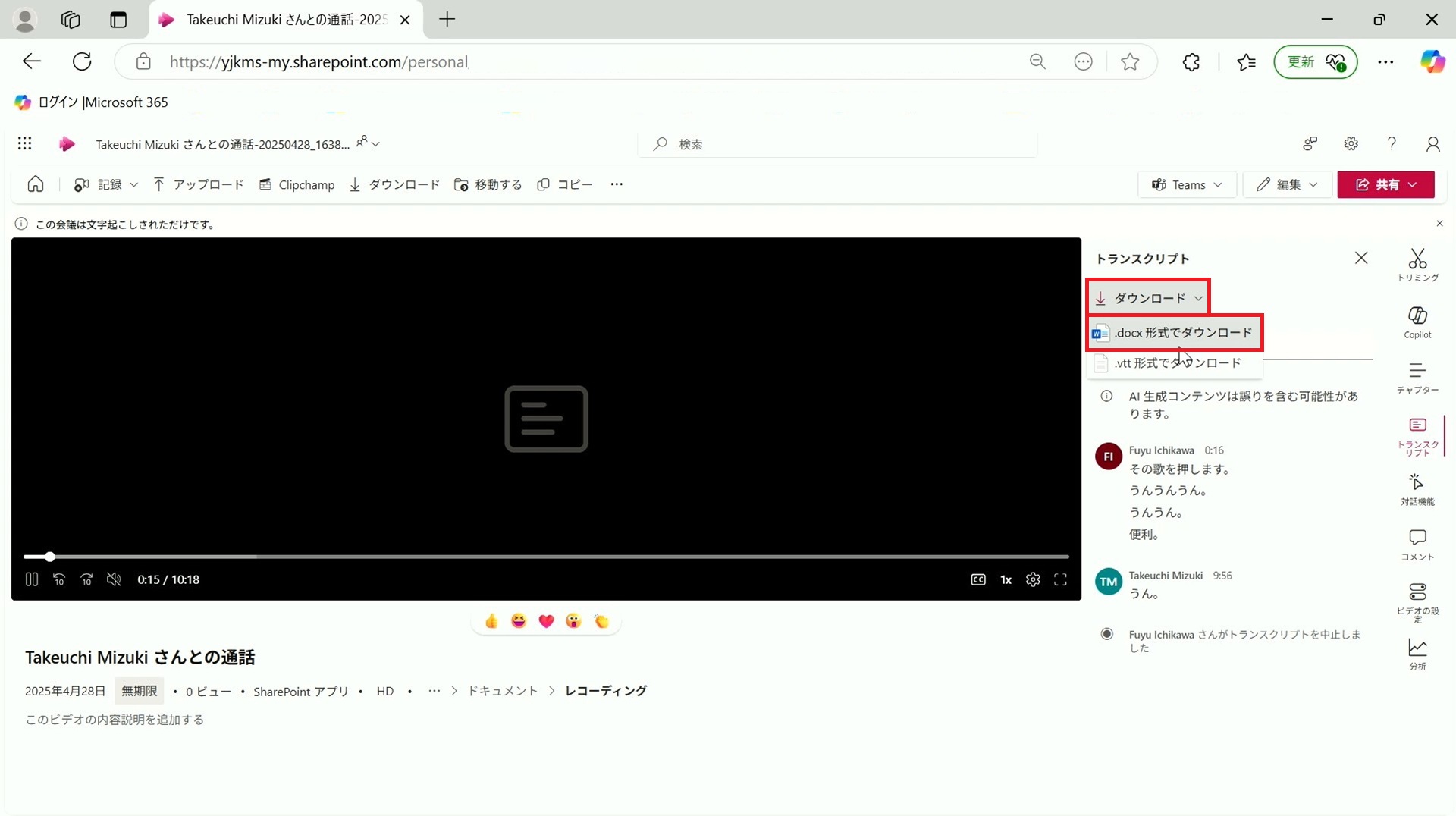This screenshot has width=1456, height=816.
Task: Dismiss the transcription-only info banner
Action: click(1439, 224)
